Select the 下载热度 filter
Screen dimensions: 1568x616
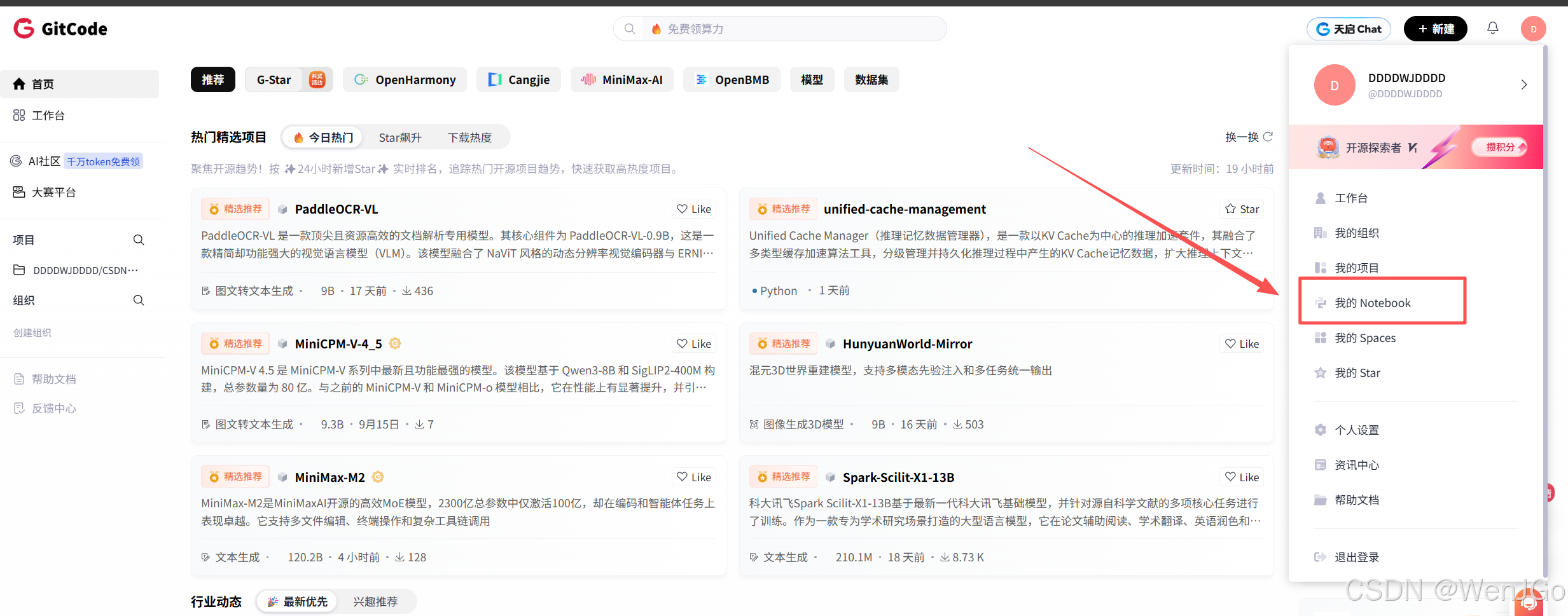pos(469,137)
